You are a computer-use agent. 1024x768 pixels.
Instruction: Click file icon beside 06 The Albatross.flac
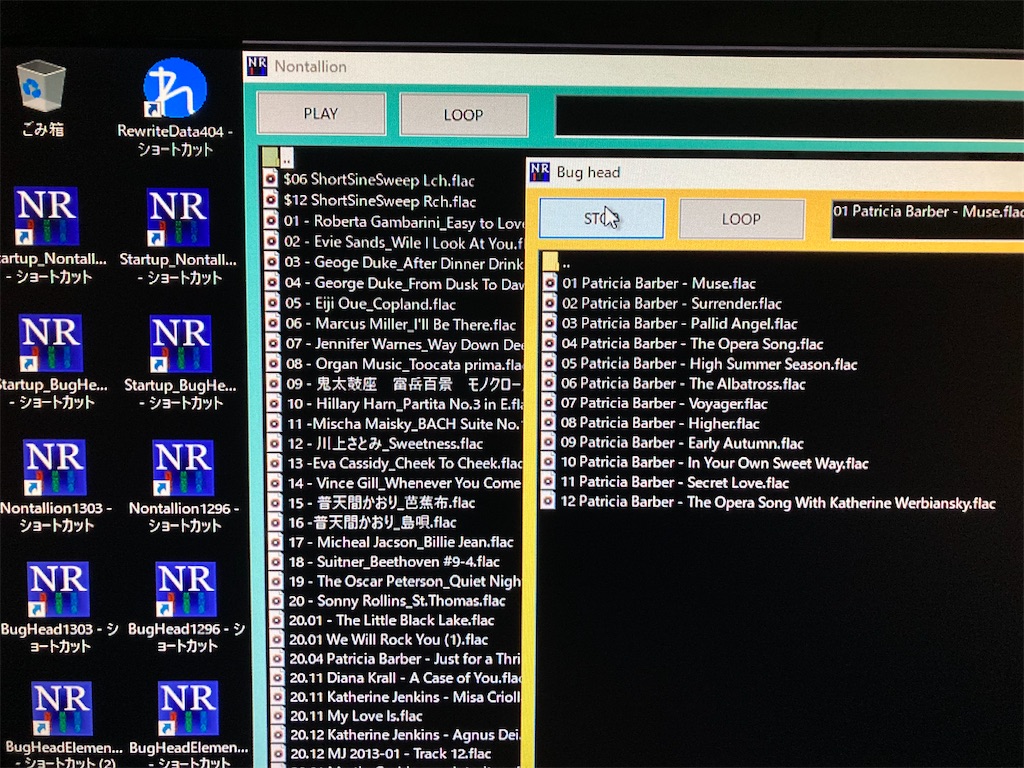(x=549, y=383)
